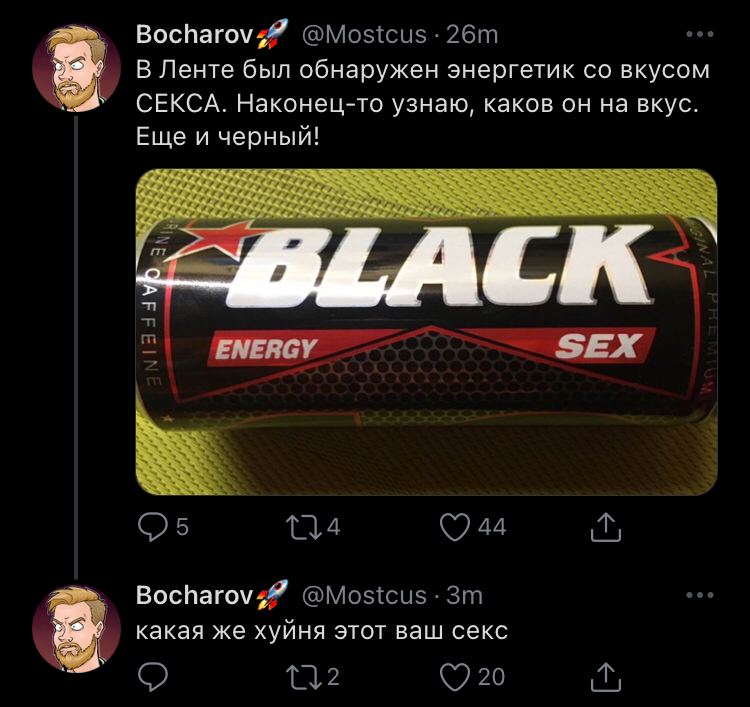
Task: Open the more options menu on first tweet
Action: point(700,34)
